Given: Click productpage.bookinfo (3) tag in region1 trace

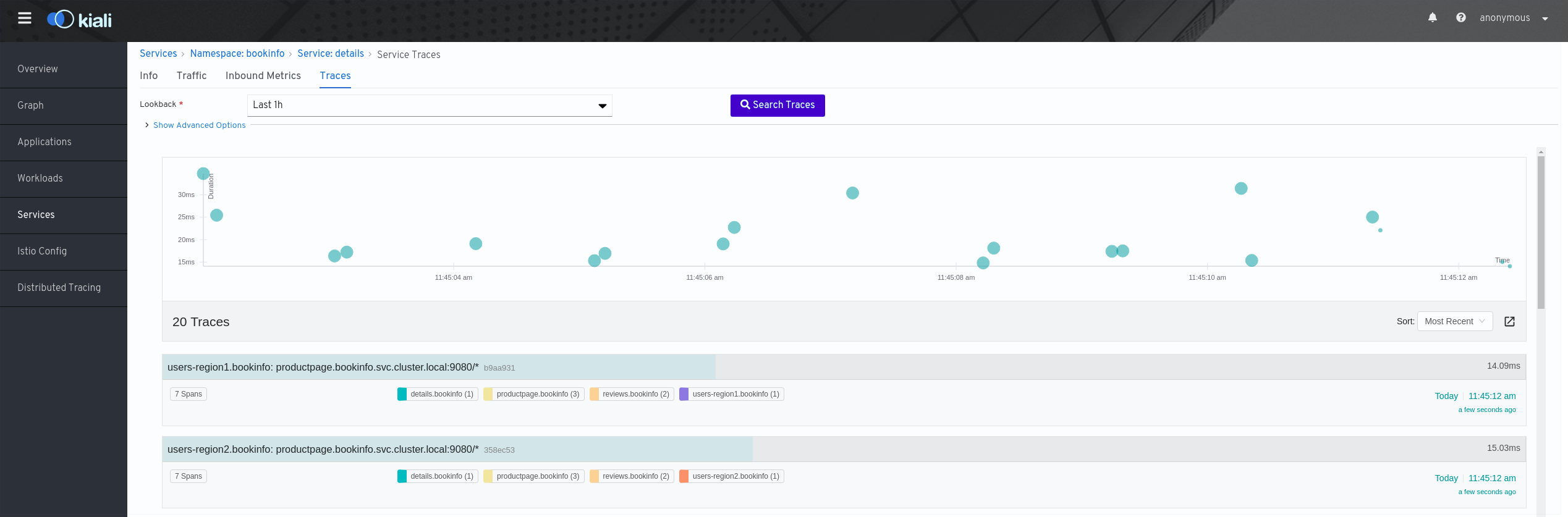Looking at the screenshot, I should point(534,394).
